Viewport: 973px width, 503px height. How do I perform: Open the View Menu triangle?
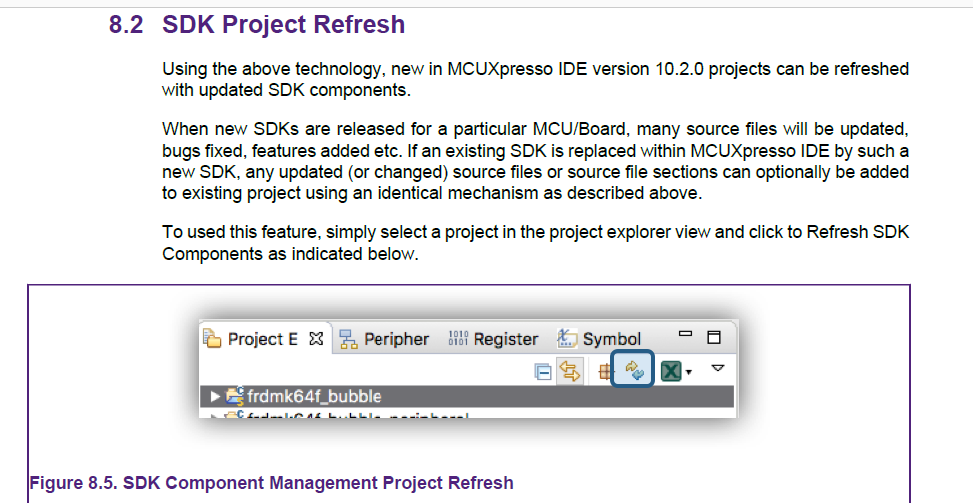(x=717, y=369)
